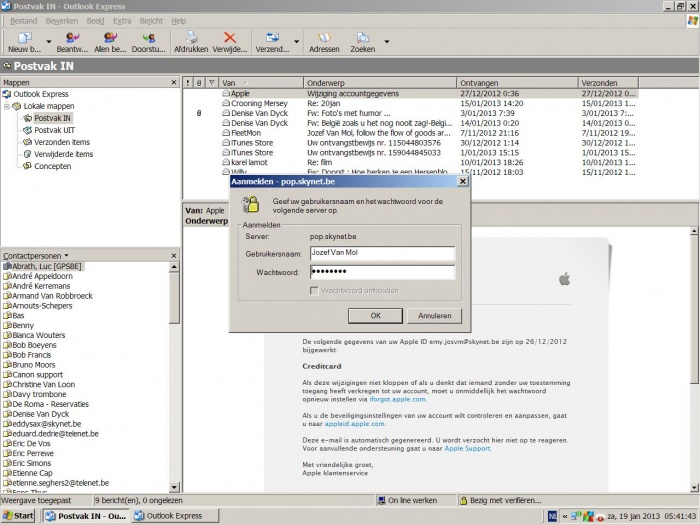The width and height of the screenshot is (700, 525).
Task: Click the Annuleren button
Action: click(433, 315)
